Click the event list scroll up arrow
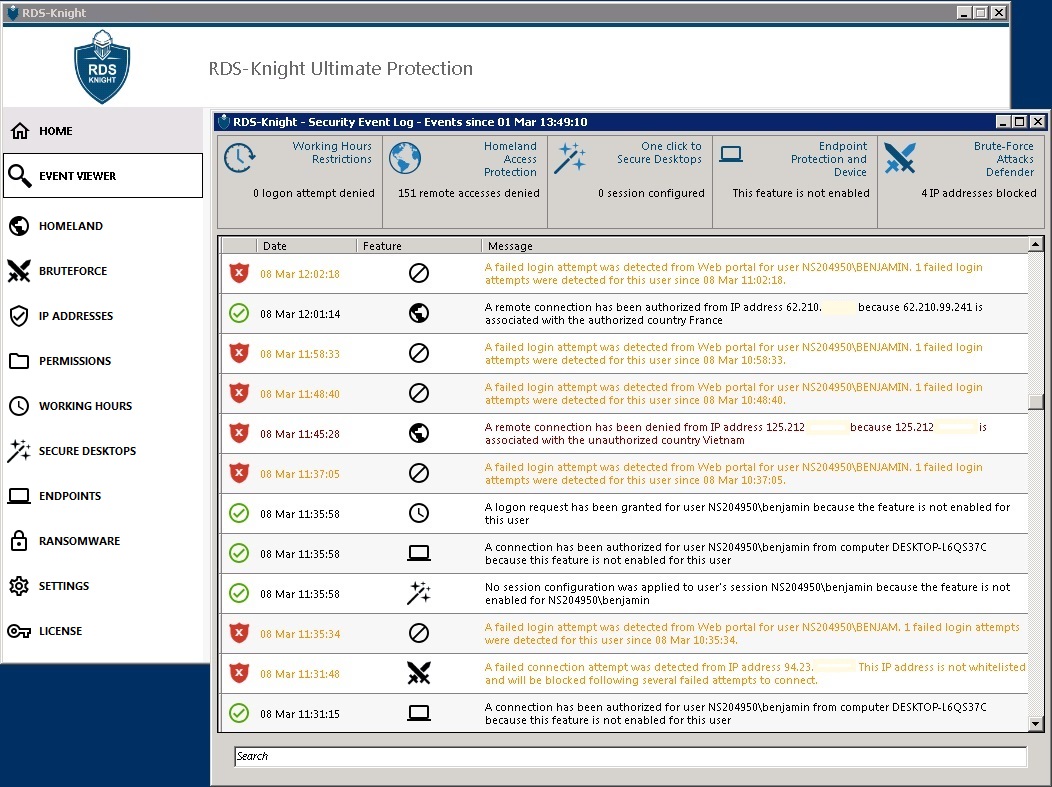Image resolution: width=1052 pixels, height=787 pixels. (1035, 244)
